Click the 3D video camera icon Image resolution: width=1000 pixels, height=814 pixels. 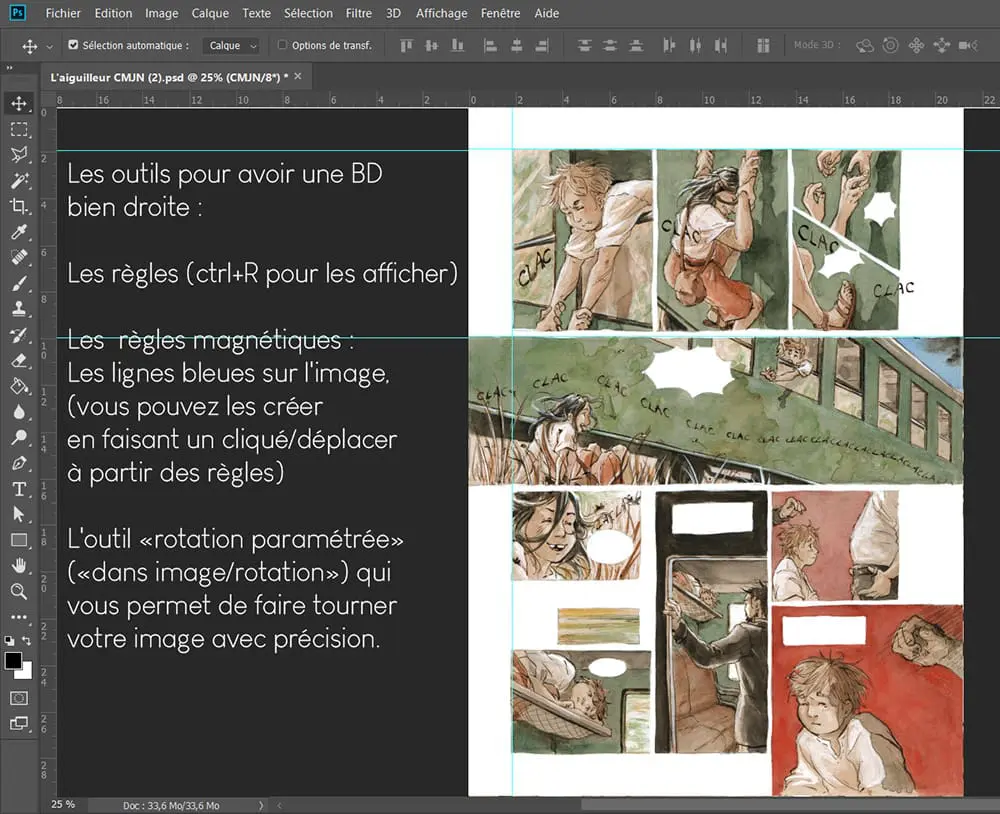click(967, 45)
